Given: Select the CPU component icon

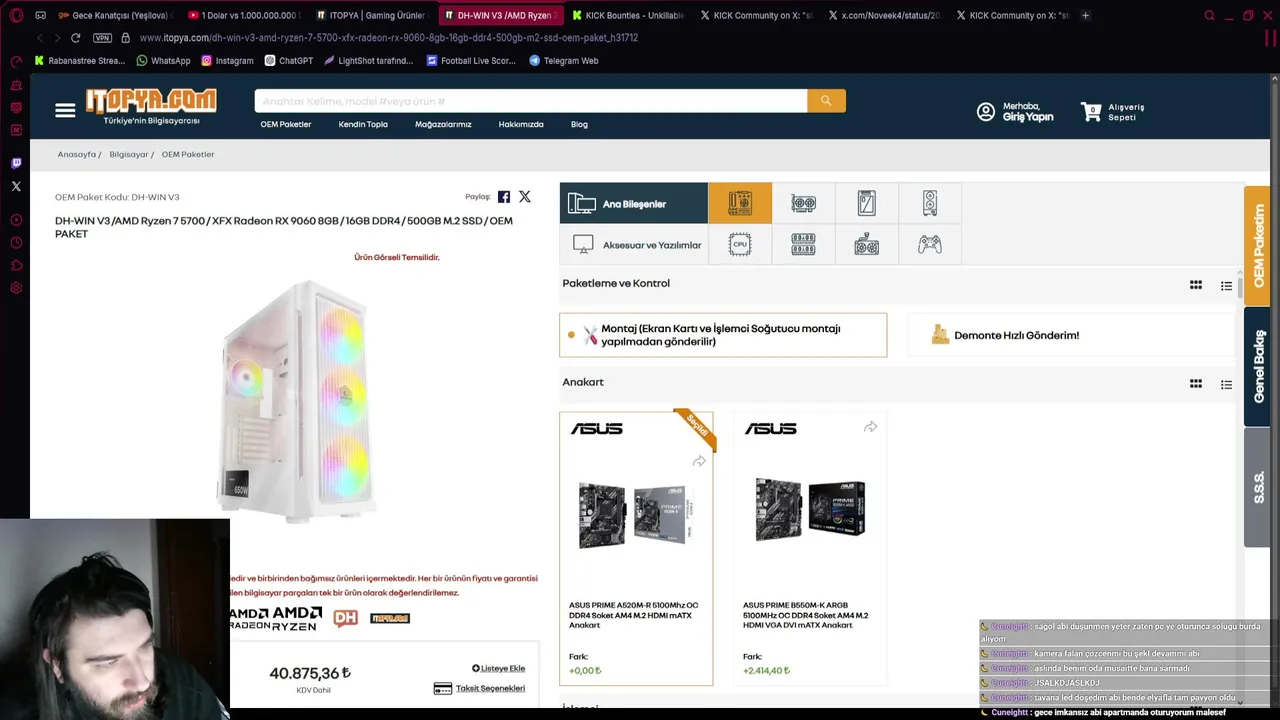Looking at the screenshot, I should coord(740,245).
